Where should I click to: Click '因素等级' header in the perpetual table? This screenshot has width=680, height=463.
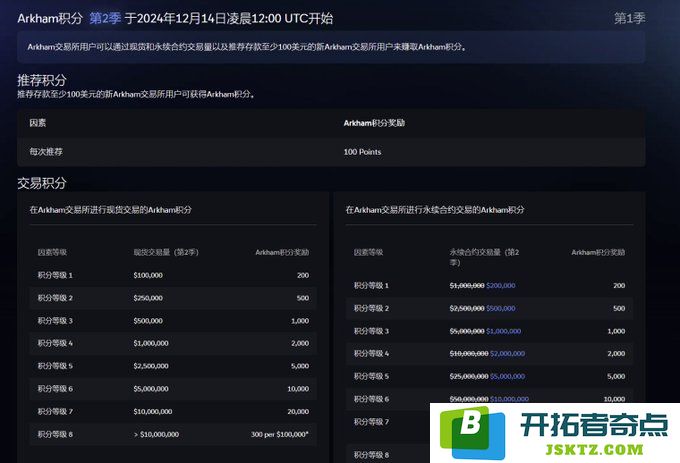[368, 252]
